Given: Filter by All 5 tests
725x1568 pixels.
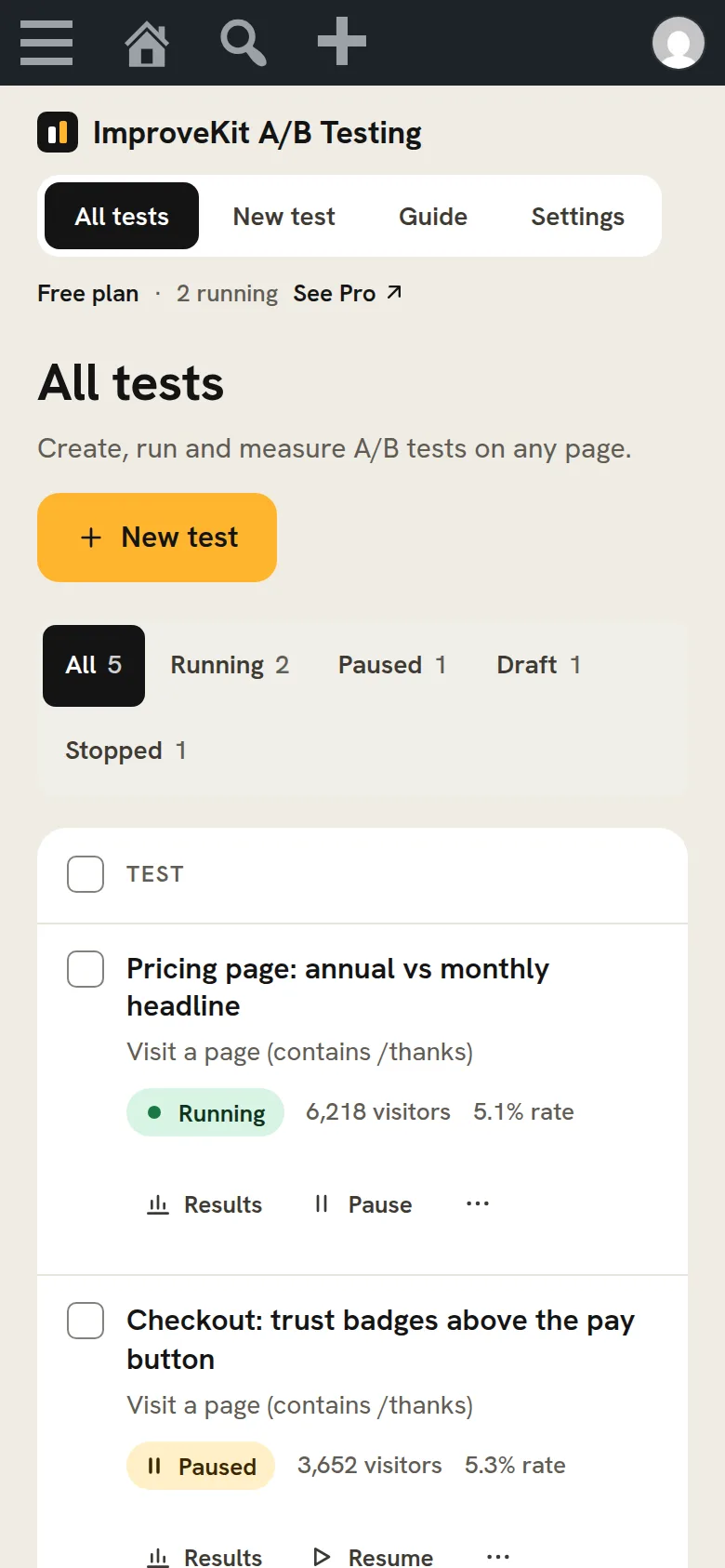Looking at the screenshot, I should [94, 666].
